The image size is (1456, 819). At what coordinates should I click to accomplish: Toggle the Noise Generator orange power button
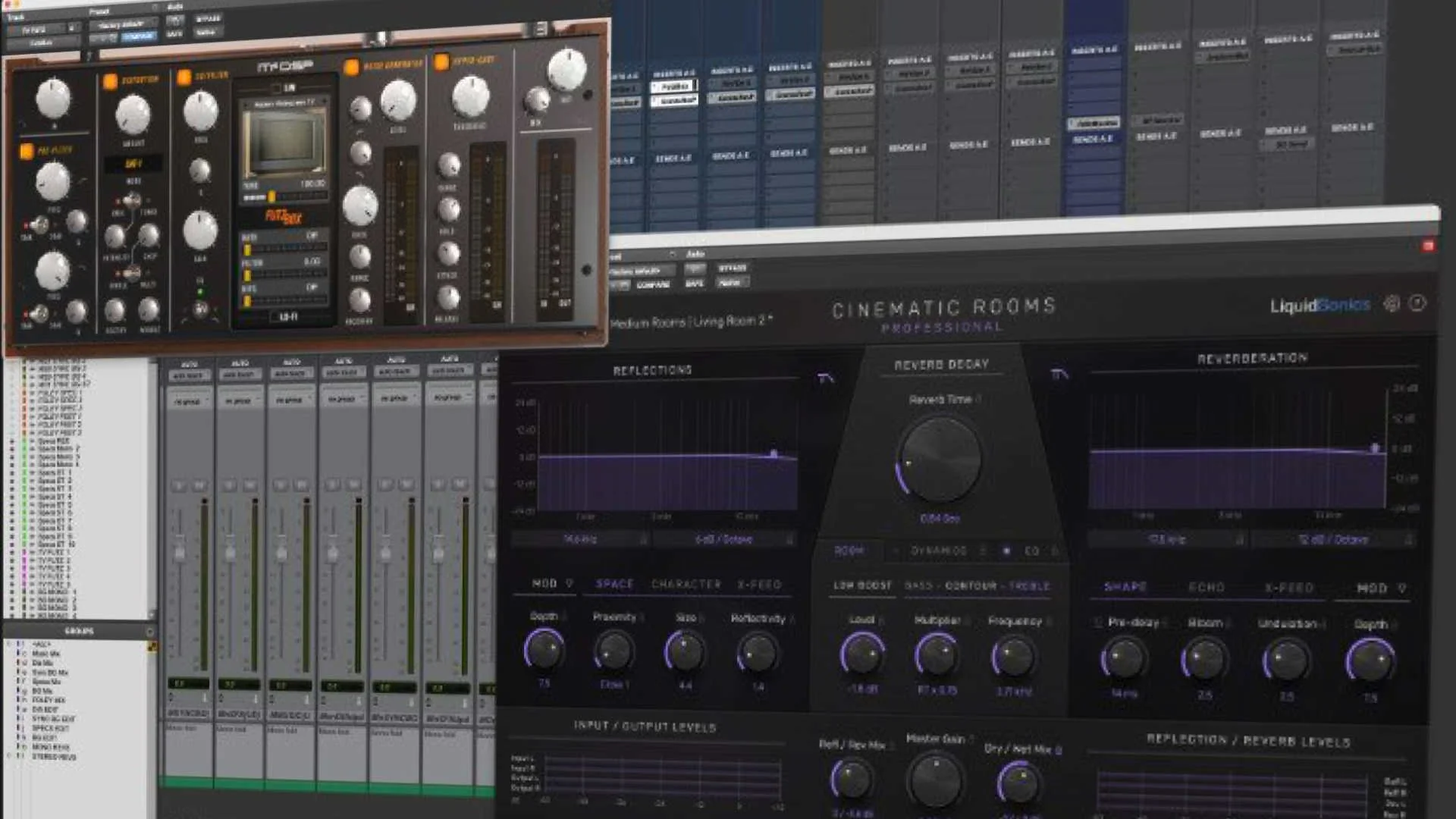pyautogui.click(x=351, y=67)
